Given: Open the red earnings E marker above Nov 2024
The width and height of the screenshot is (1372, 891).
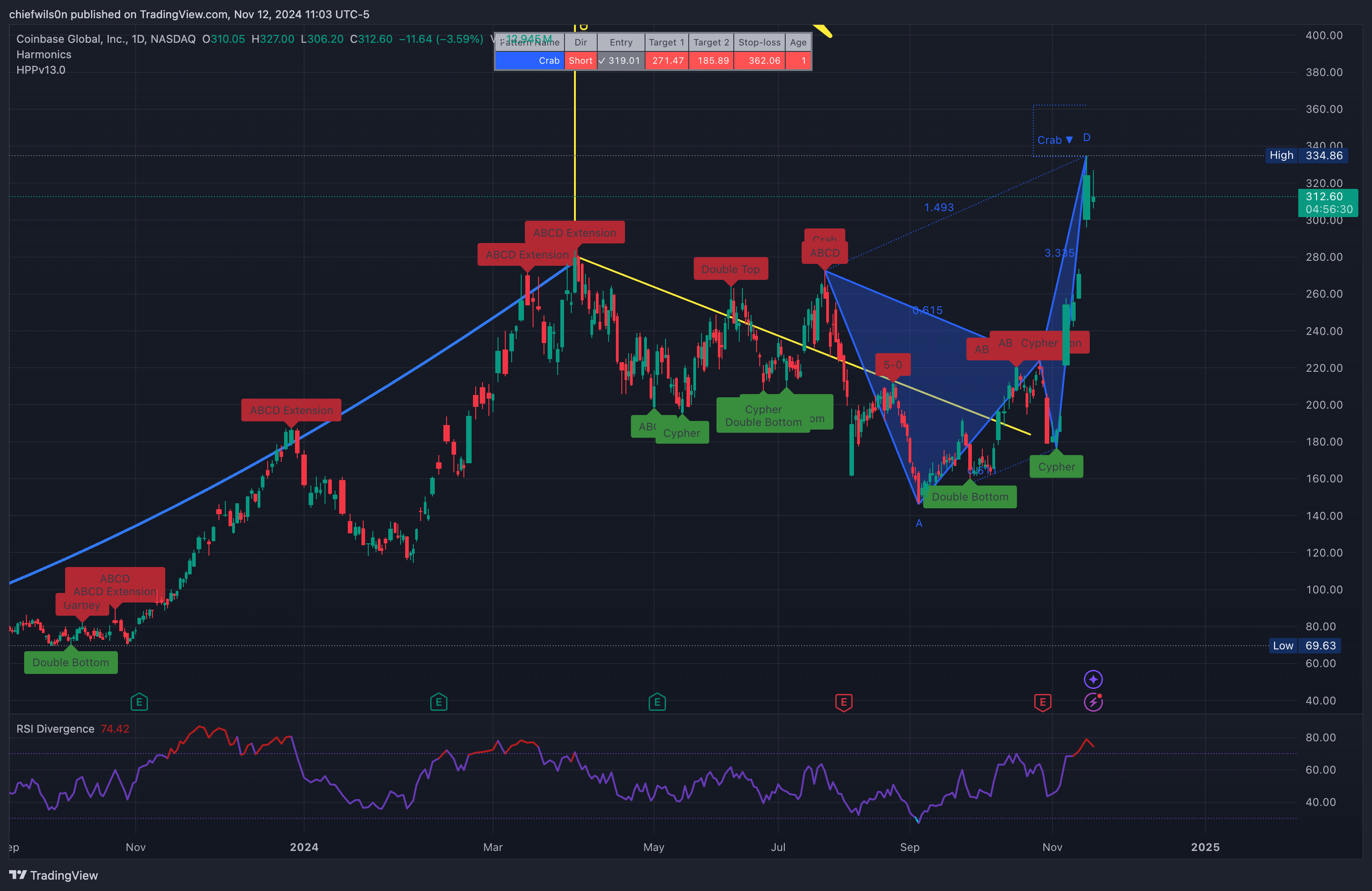Looking at the screenshot, I should click(x=1042, y=702).
